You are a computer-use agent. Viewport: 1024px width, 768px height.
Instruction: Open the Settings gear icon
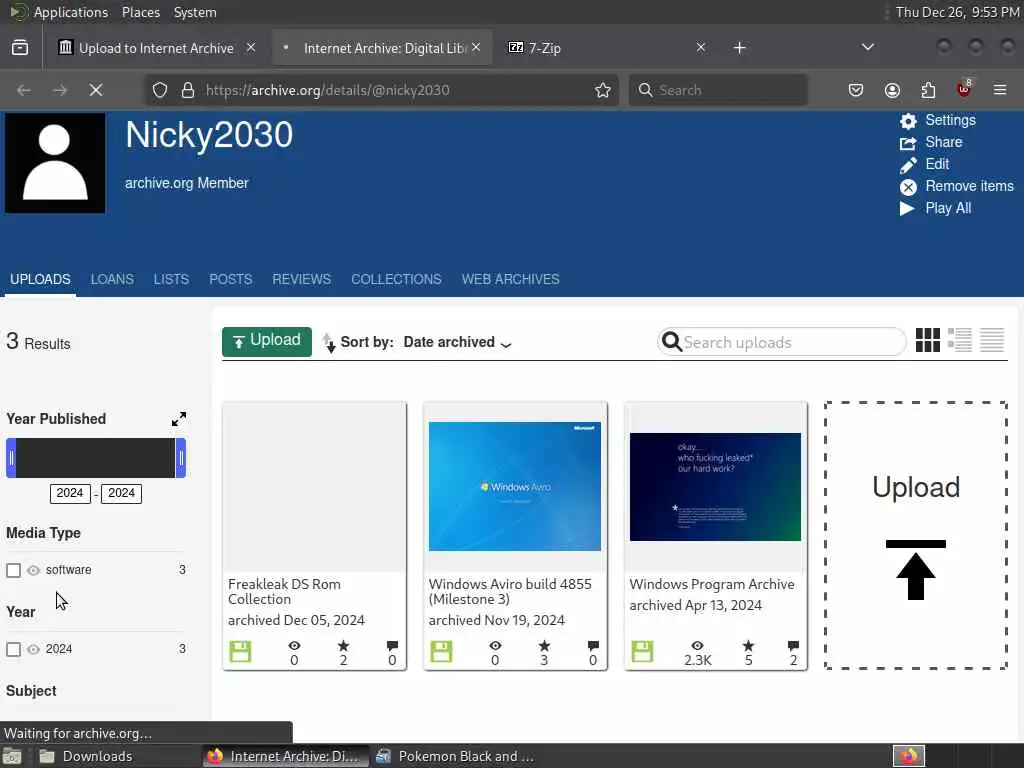click(x=908, y=121)
